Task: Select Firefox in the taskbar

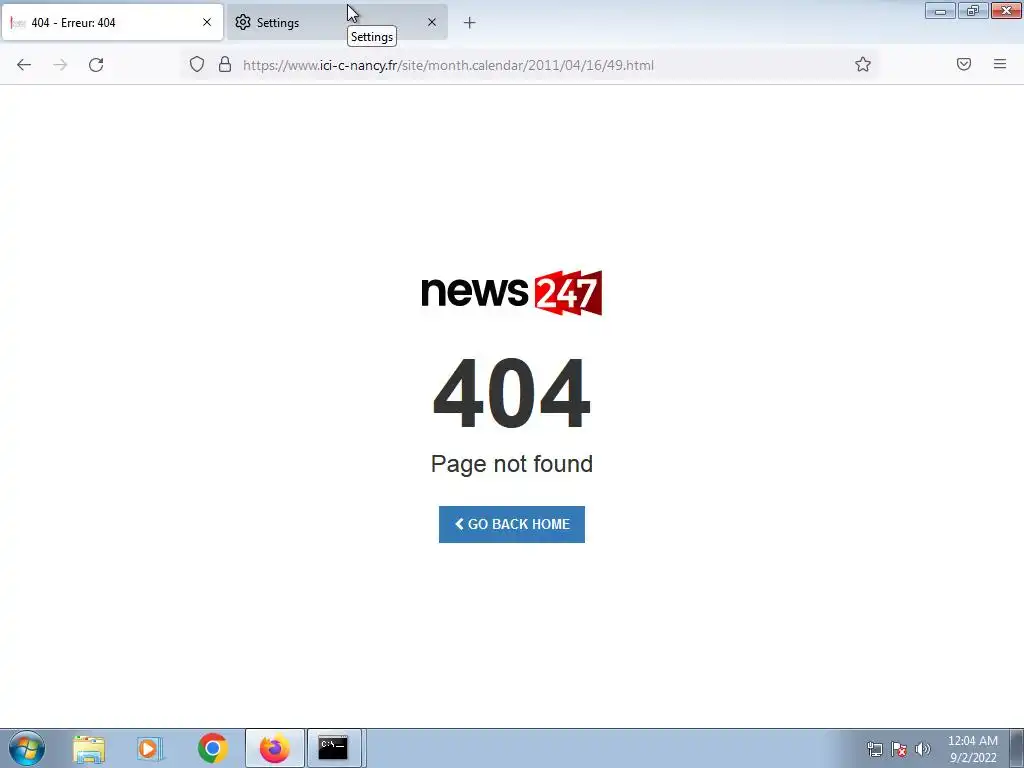Action: (x=275, y=748)
